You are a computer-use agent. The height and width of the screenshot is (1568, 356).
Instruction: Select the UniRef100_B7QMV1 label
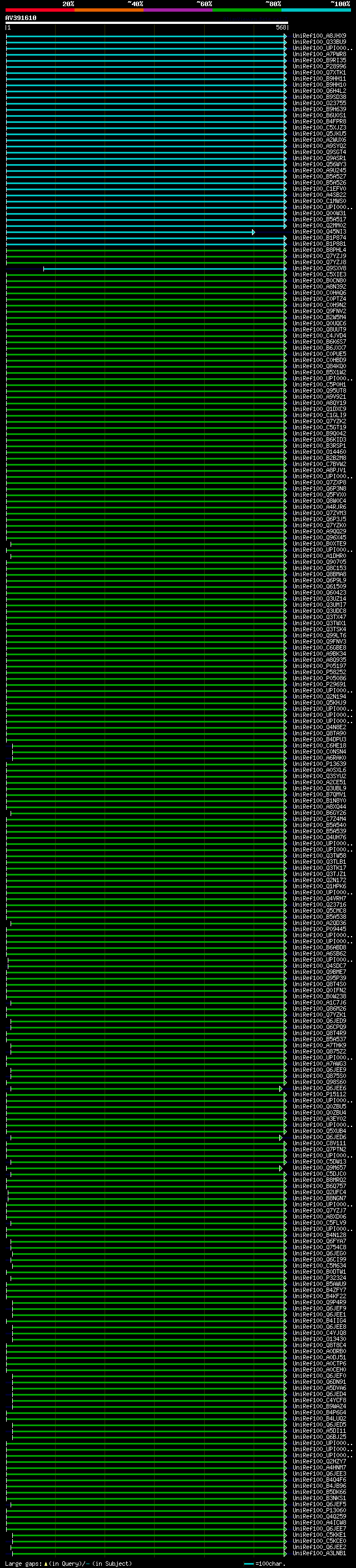click(319, 794)
